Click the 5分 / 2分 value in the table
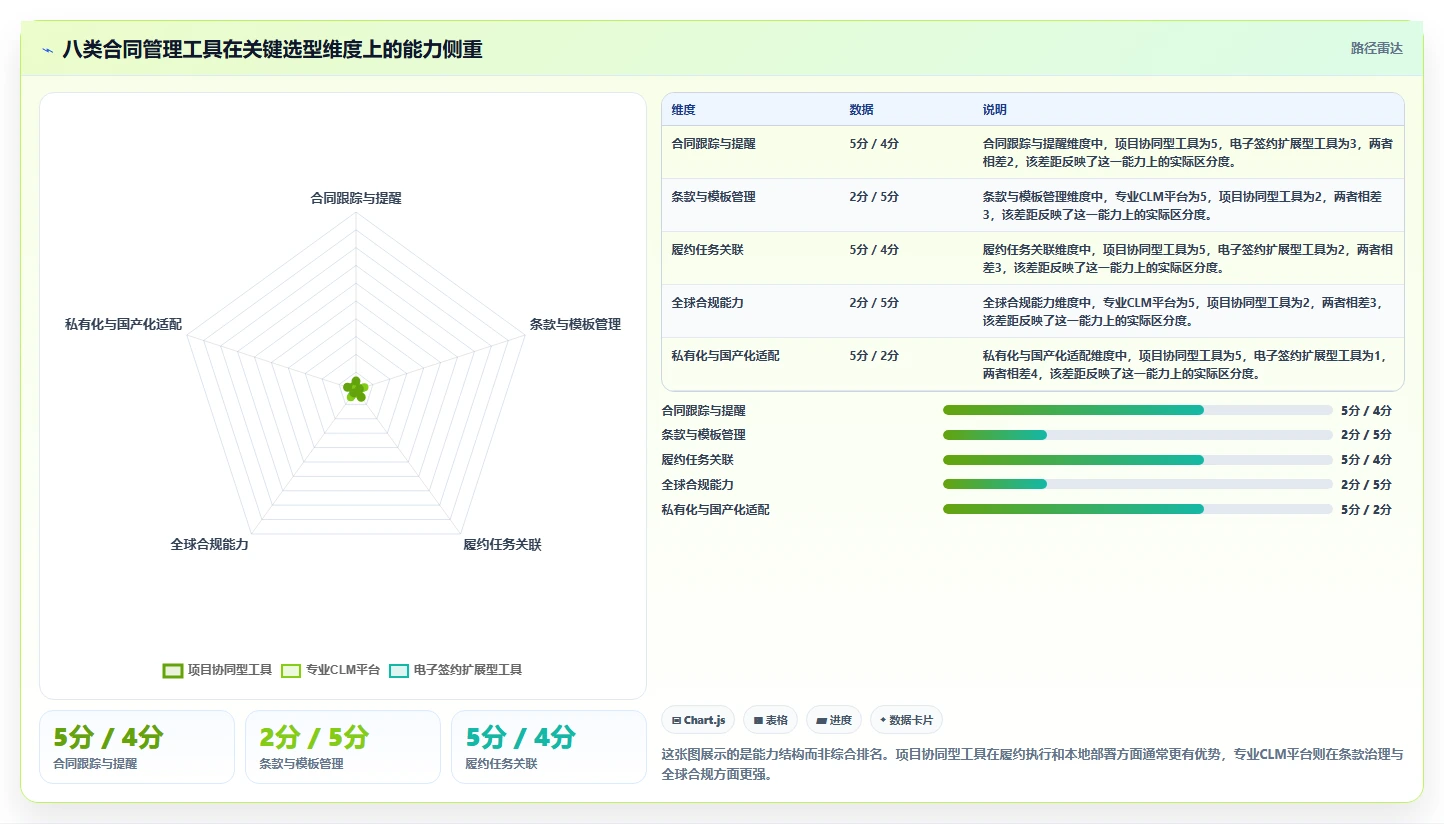1444x824 pixels. click(x=874, y=356)
